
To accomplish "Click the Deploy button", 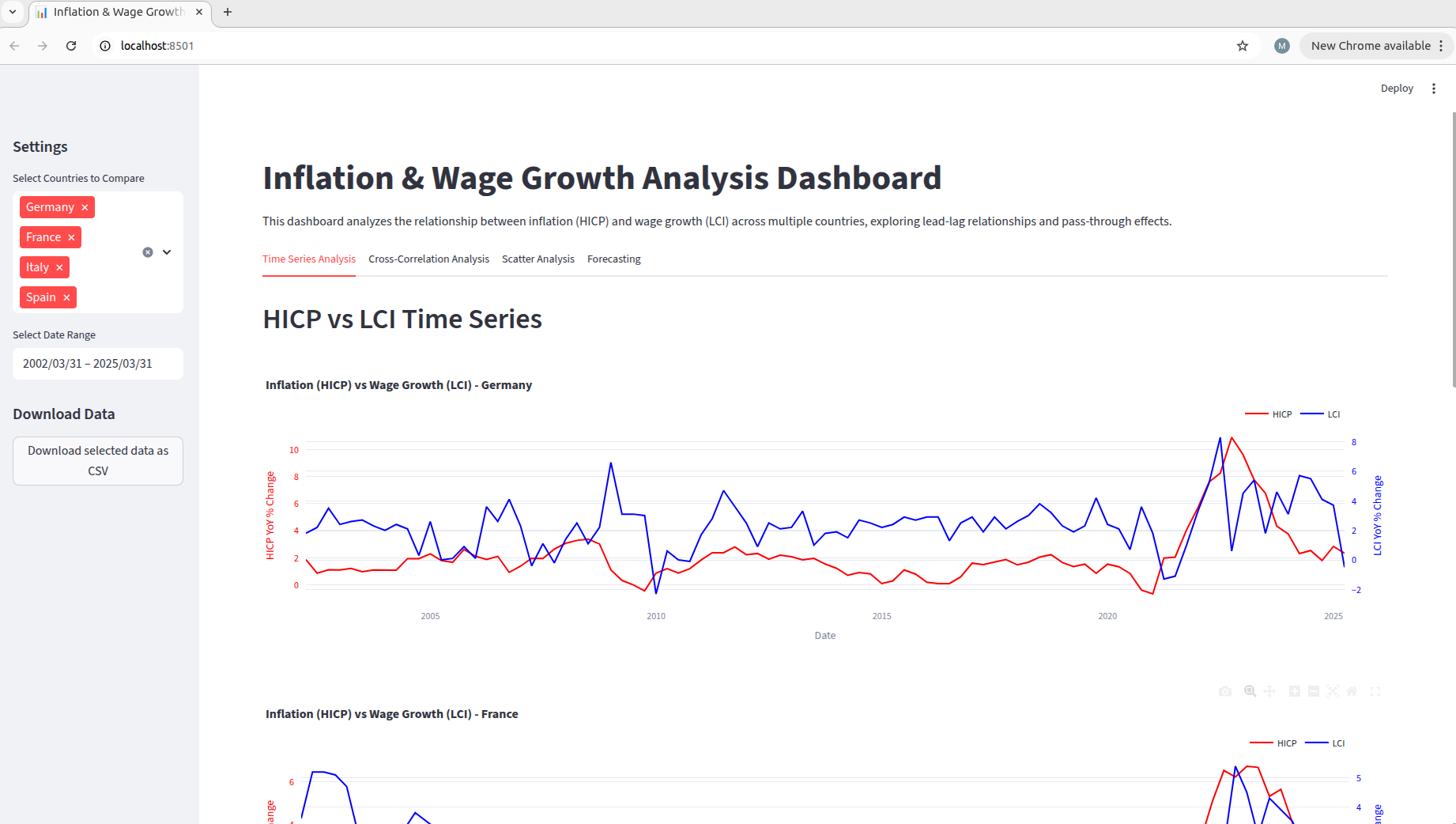I will point(1397,89).
